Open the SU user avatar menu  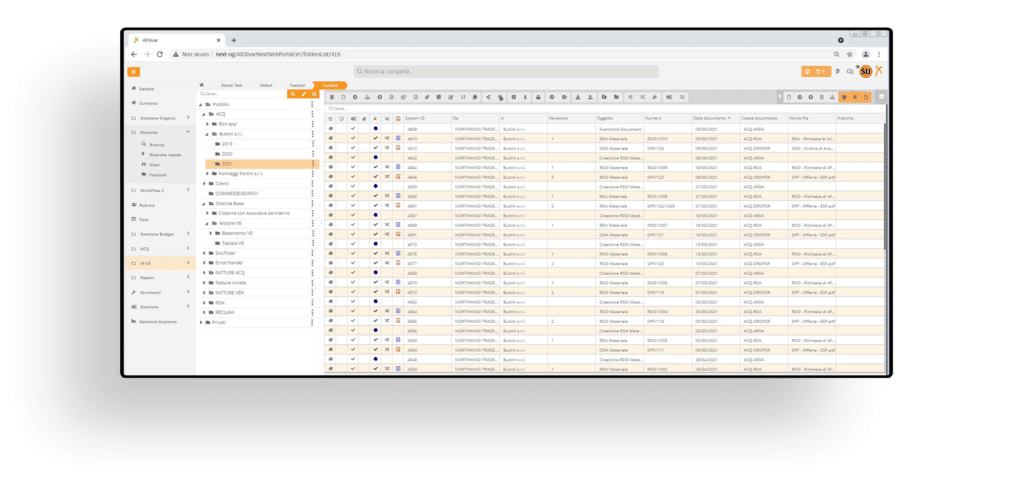[x=865, y=71]
